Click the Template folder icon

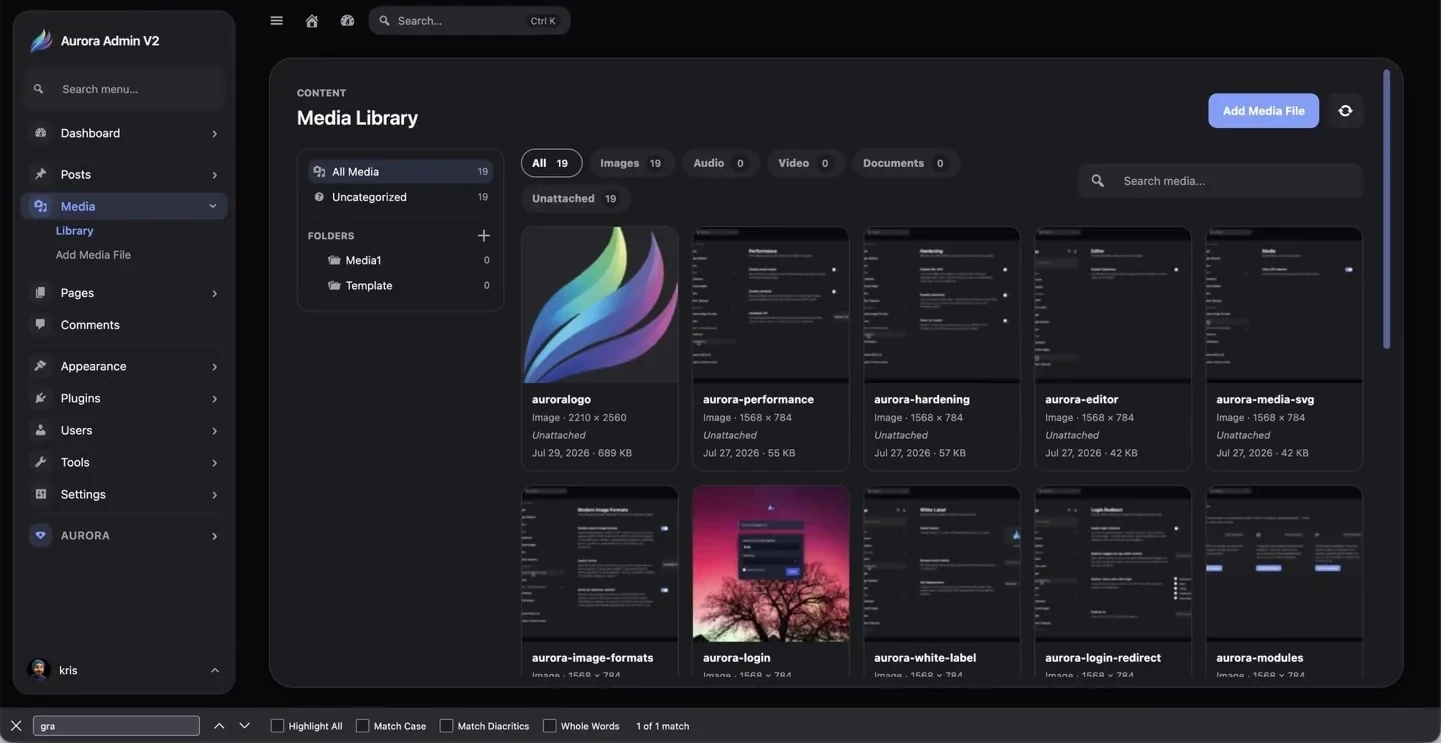coord(334,286)
